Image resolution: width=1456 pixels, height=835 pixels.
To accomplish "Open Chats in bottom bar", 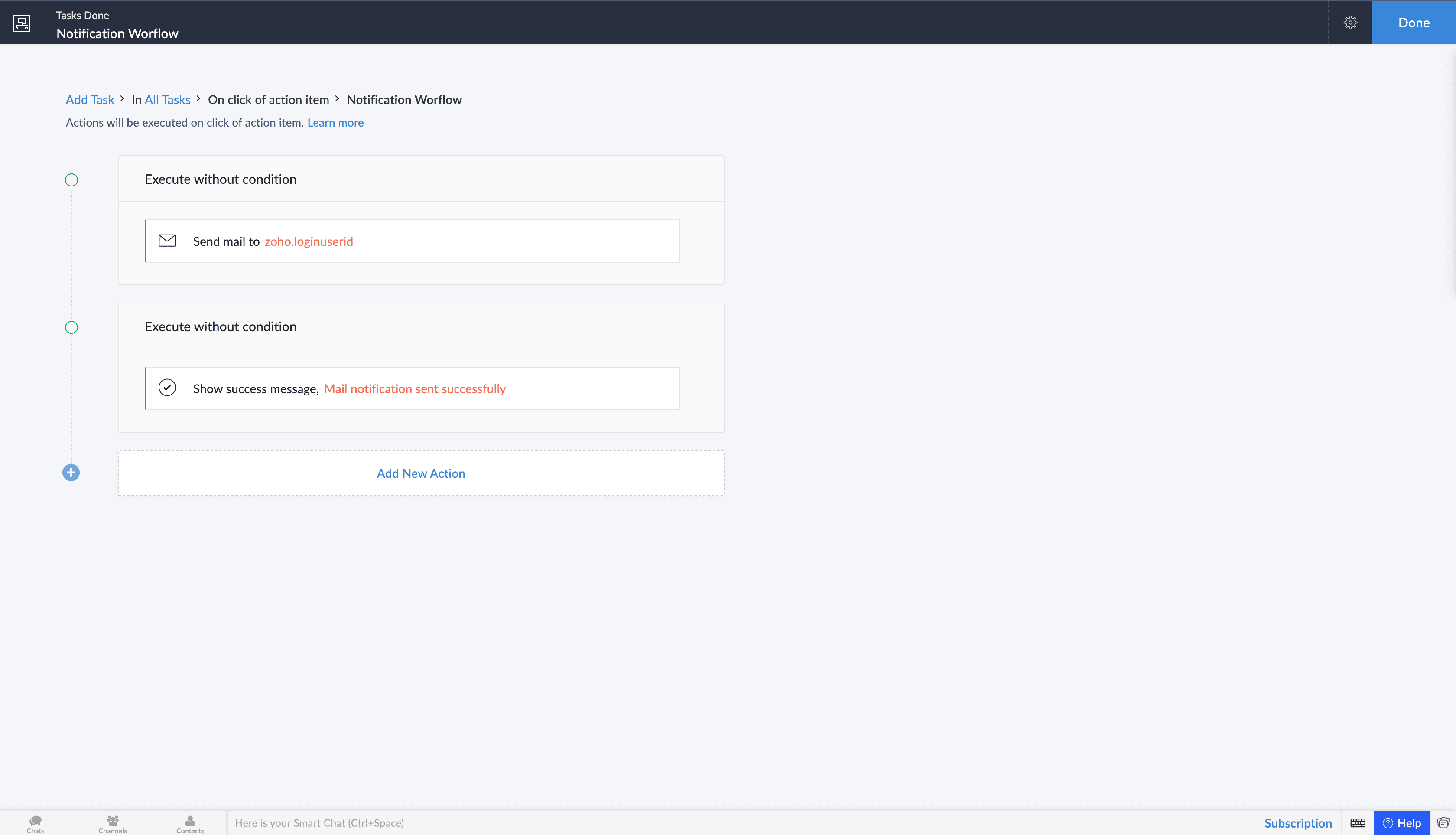I will coord(36,824).
